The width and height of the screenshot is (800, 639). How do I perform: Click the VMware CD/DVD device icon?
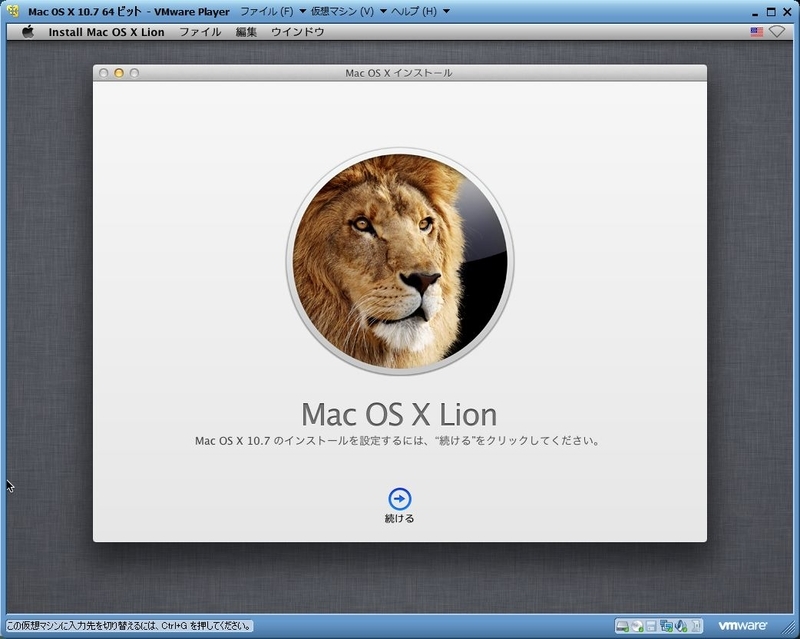(637, 626)
